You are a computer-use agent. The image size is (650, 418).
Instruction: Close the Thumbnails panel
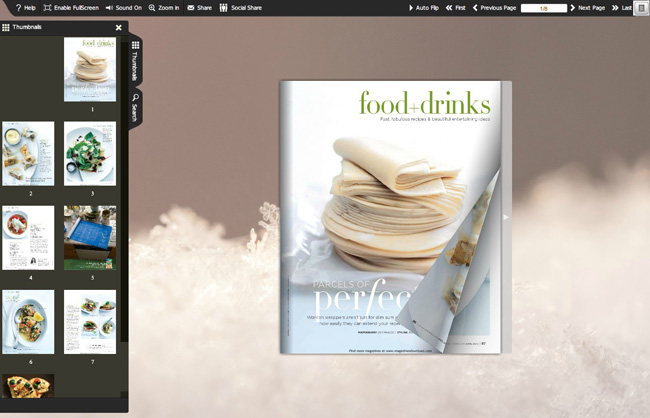coord(119,27)
